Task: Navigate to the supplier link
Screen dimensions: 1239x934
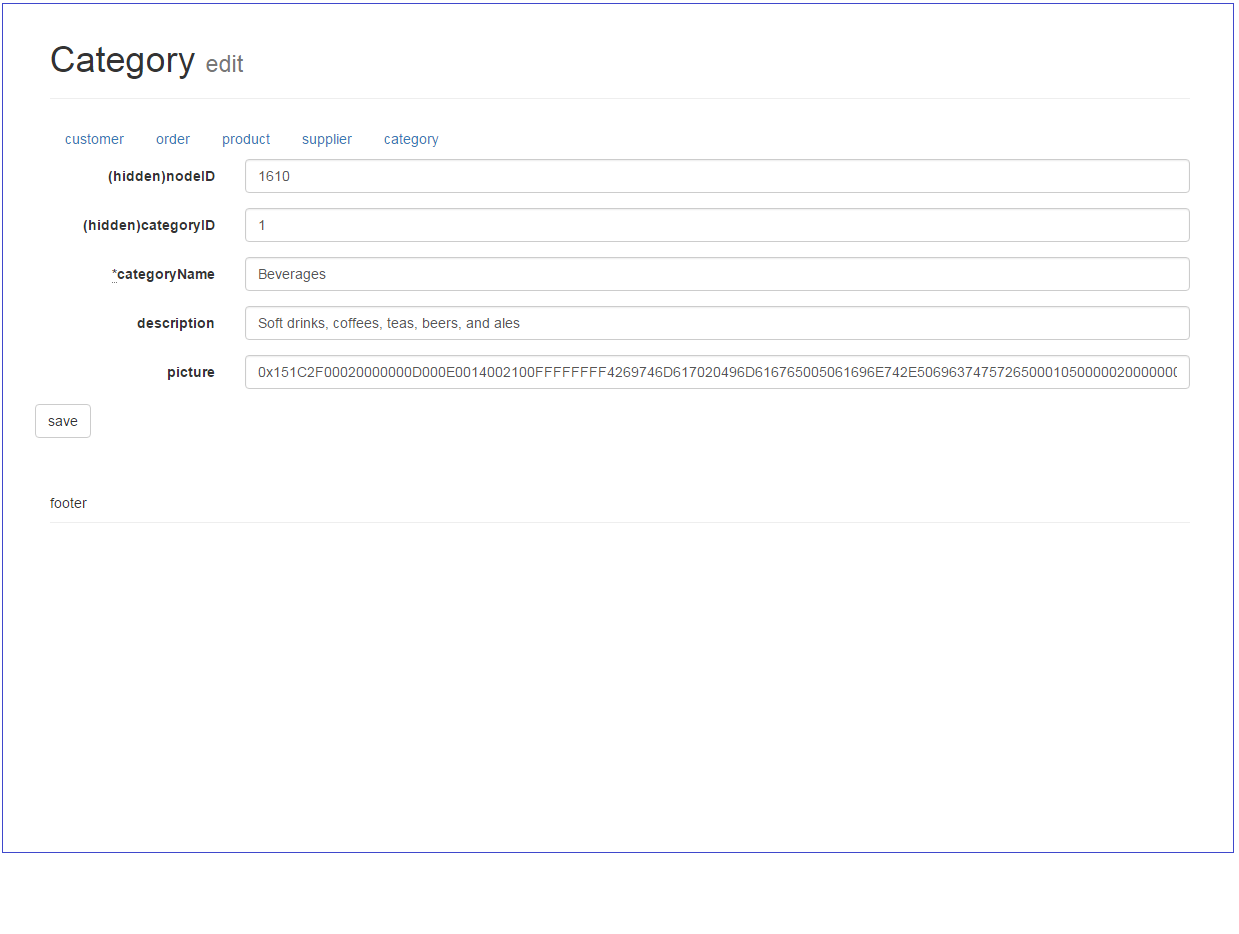Action: (x=327, y=139)
